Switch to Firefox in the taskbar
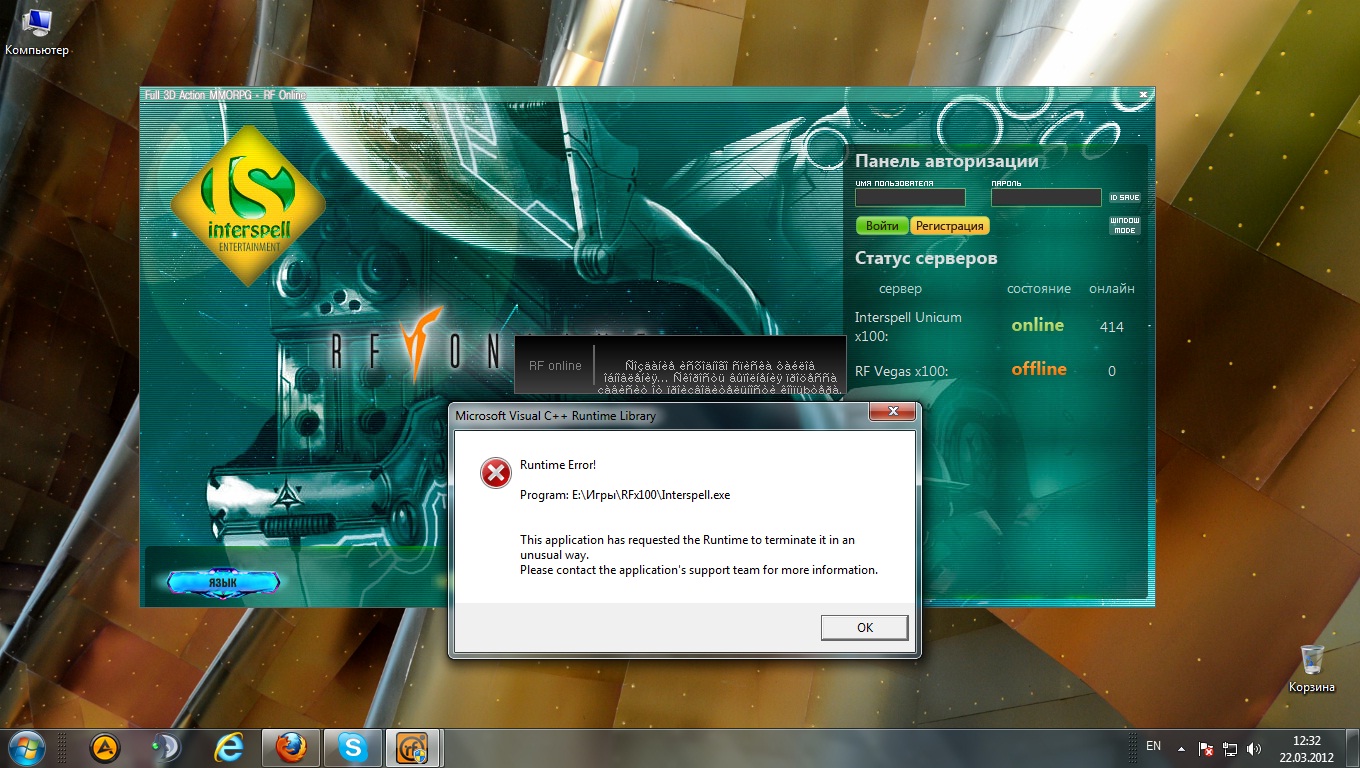 pos(290,747)
